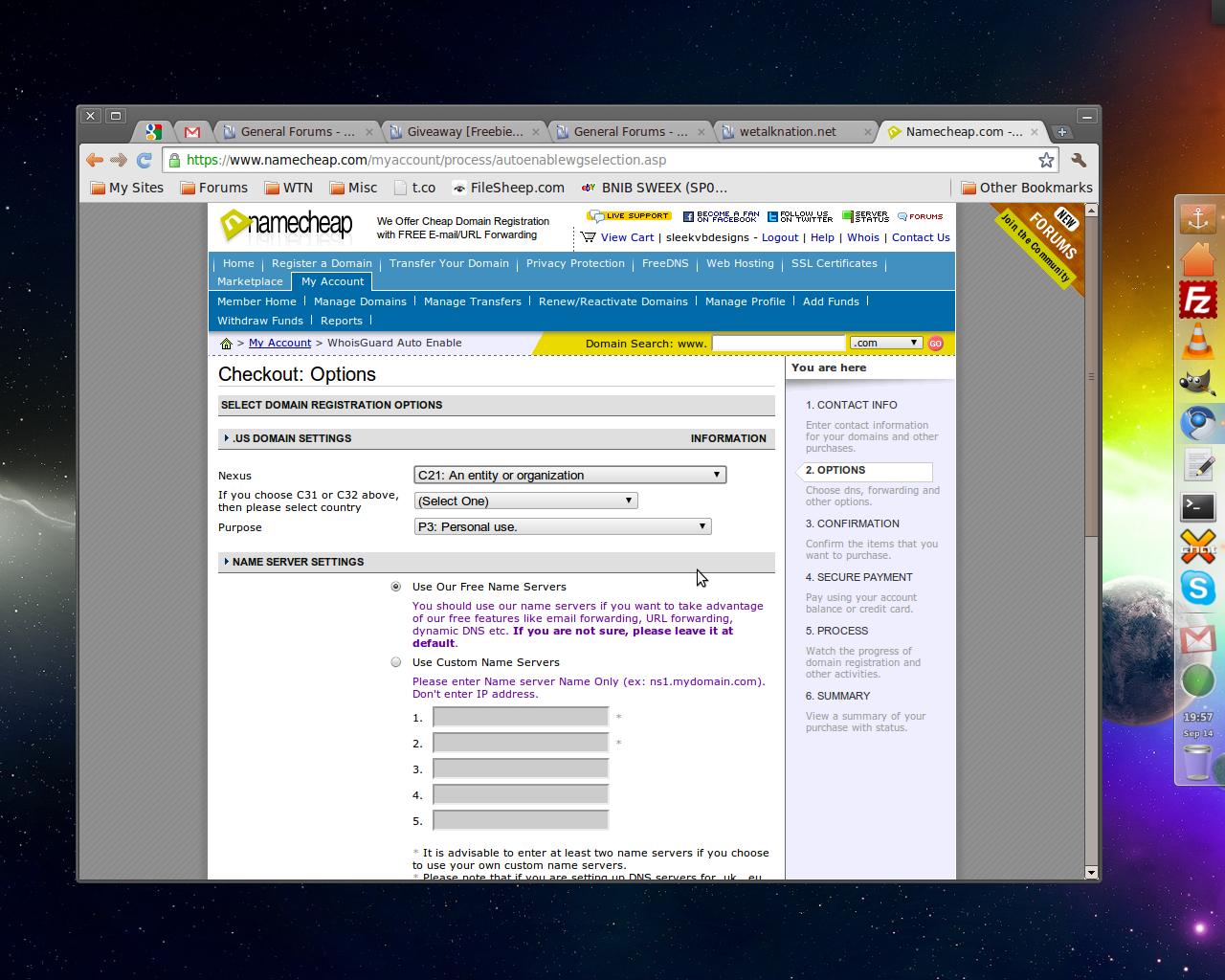Launch Skype from the dock
This screenshot has height=980, width=1225.
(1197, 587)
